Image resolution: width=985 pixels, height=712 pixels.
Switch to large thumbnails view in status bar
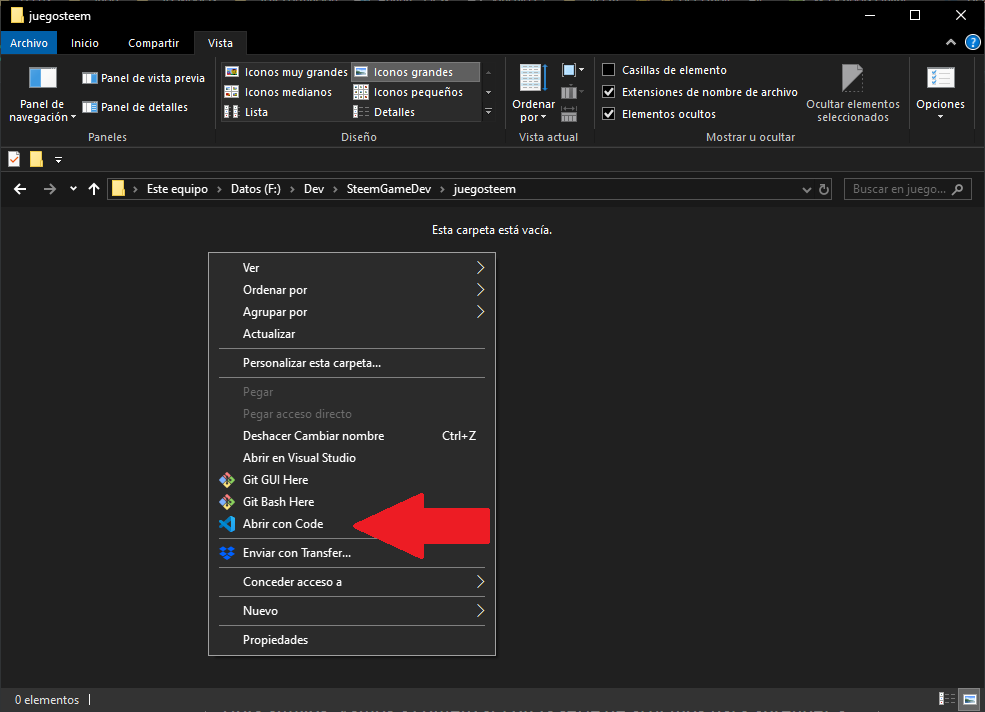point(970,699)
